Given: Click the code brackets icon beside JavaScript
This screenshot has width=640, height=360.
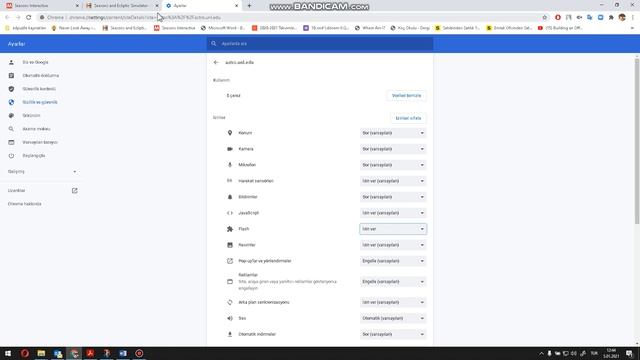Looking at the screenshot, I should (230, 213).
